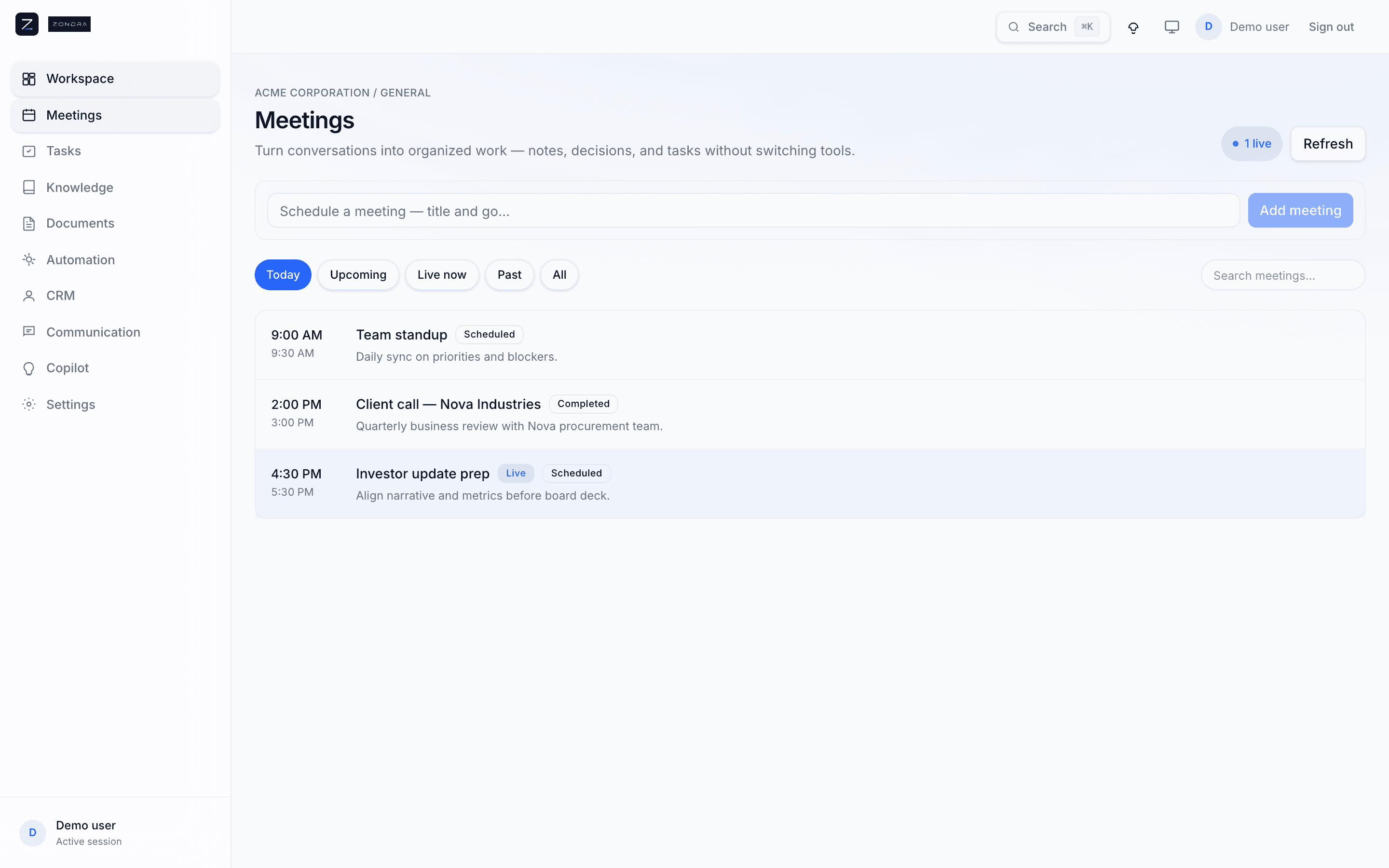Image resolution: width=1389 pixels, height=868 pixels.
Task: Click the 9:00 AM start time
Action: point(297,335)
